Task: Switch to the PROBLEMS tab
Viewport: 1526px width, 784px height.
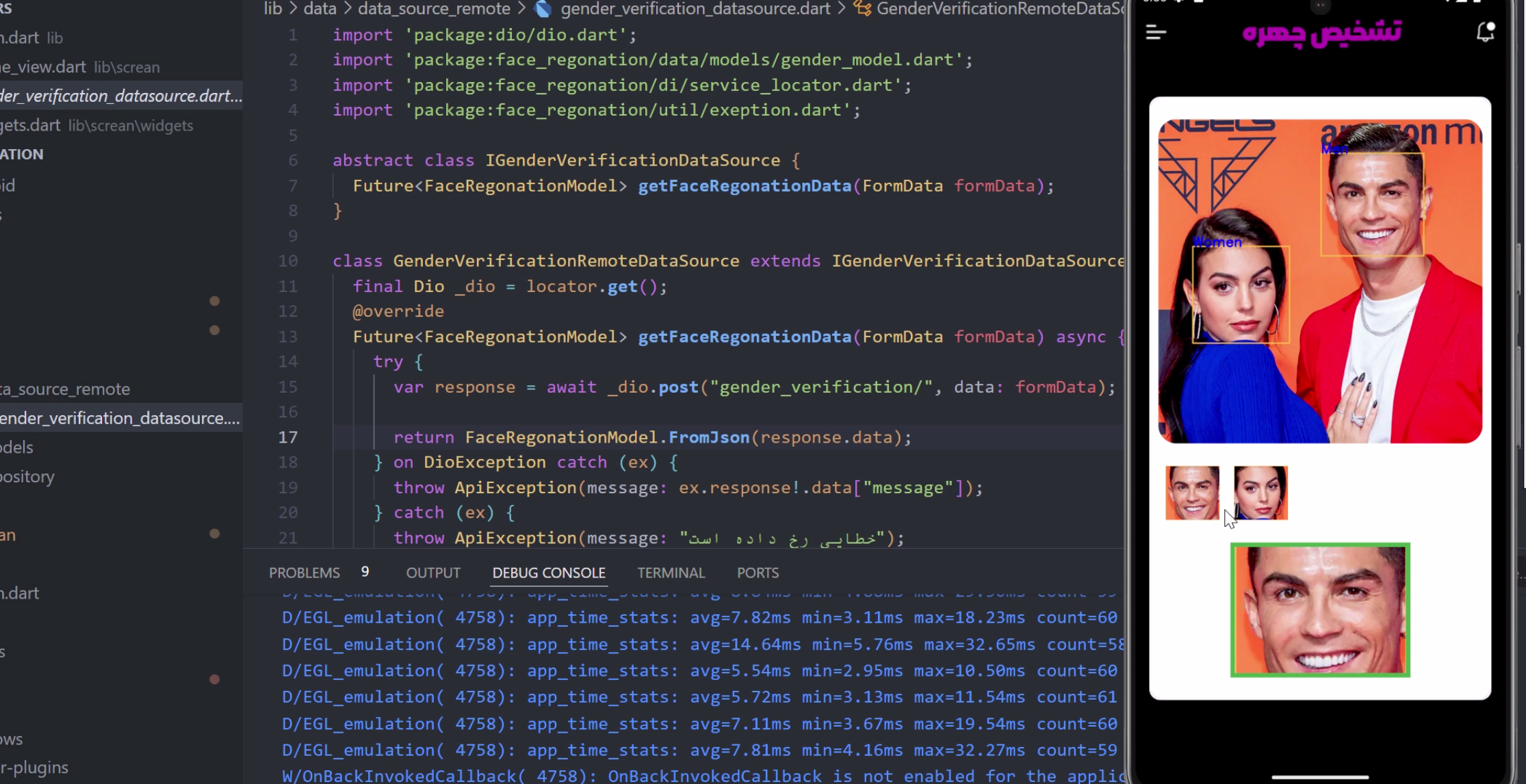Action: [304, 573]
